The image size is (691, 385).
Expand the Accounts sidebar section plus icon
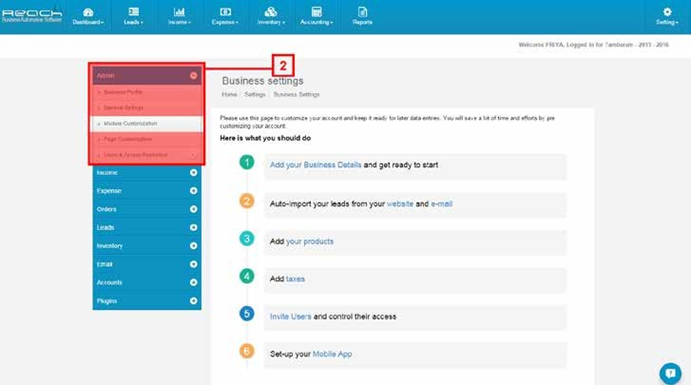click(x=193, y=282)
